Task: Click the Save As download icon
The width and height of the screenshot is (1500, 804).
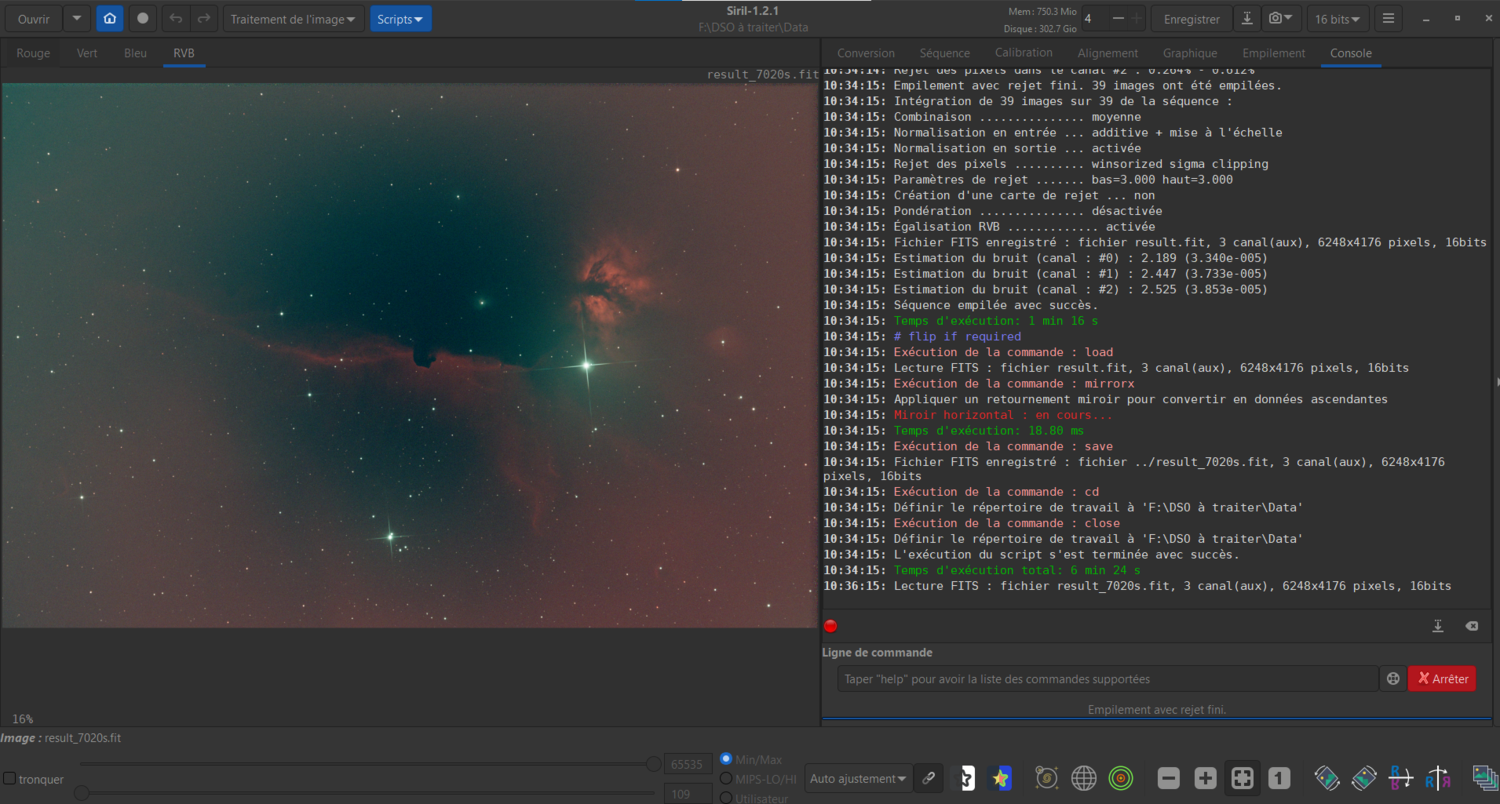Action: [x=1247, y=18]
